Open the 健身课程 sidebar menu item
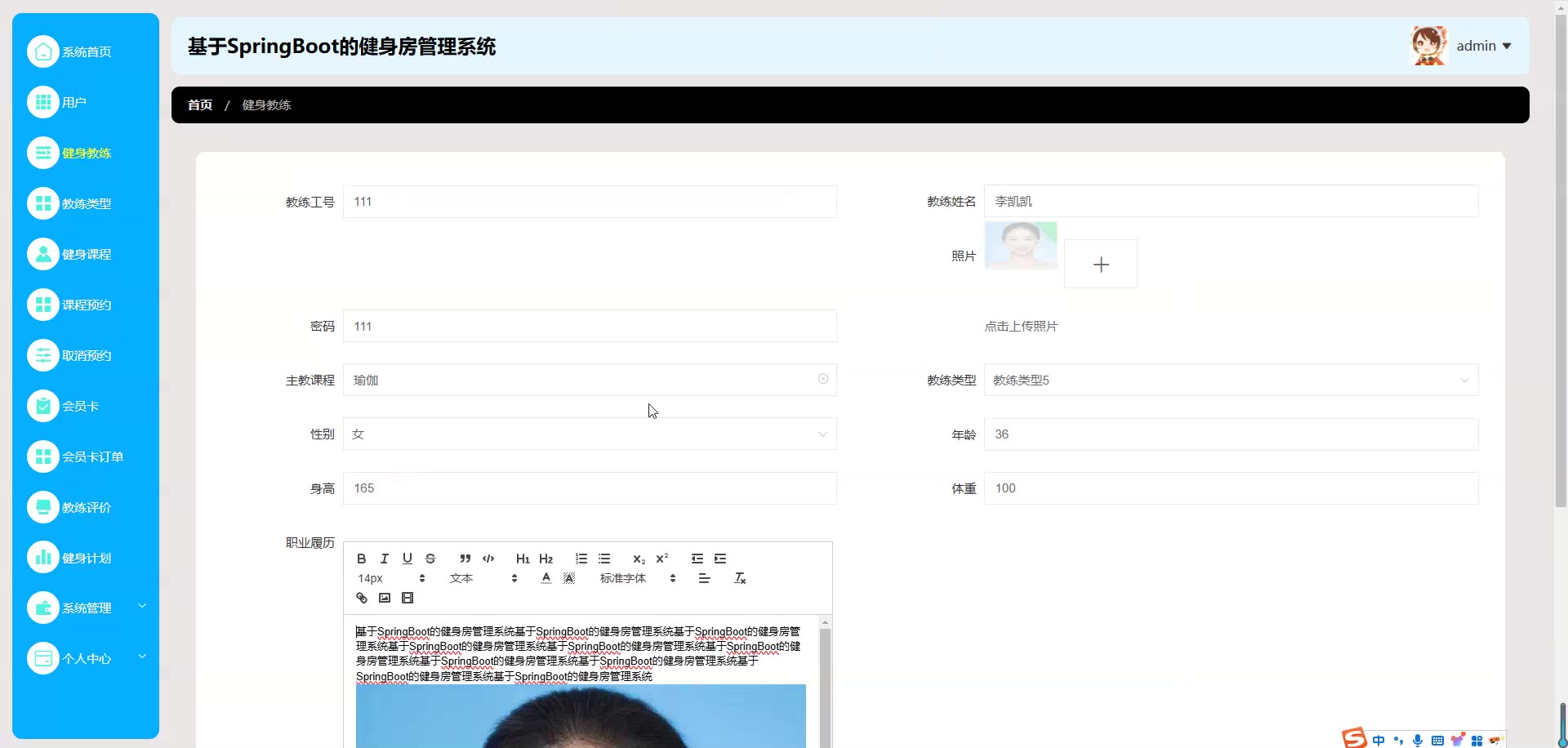 pos(86,254)
